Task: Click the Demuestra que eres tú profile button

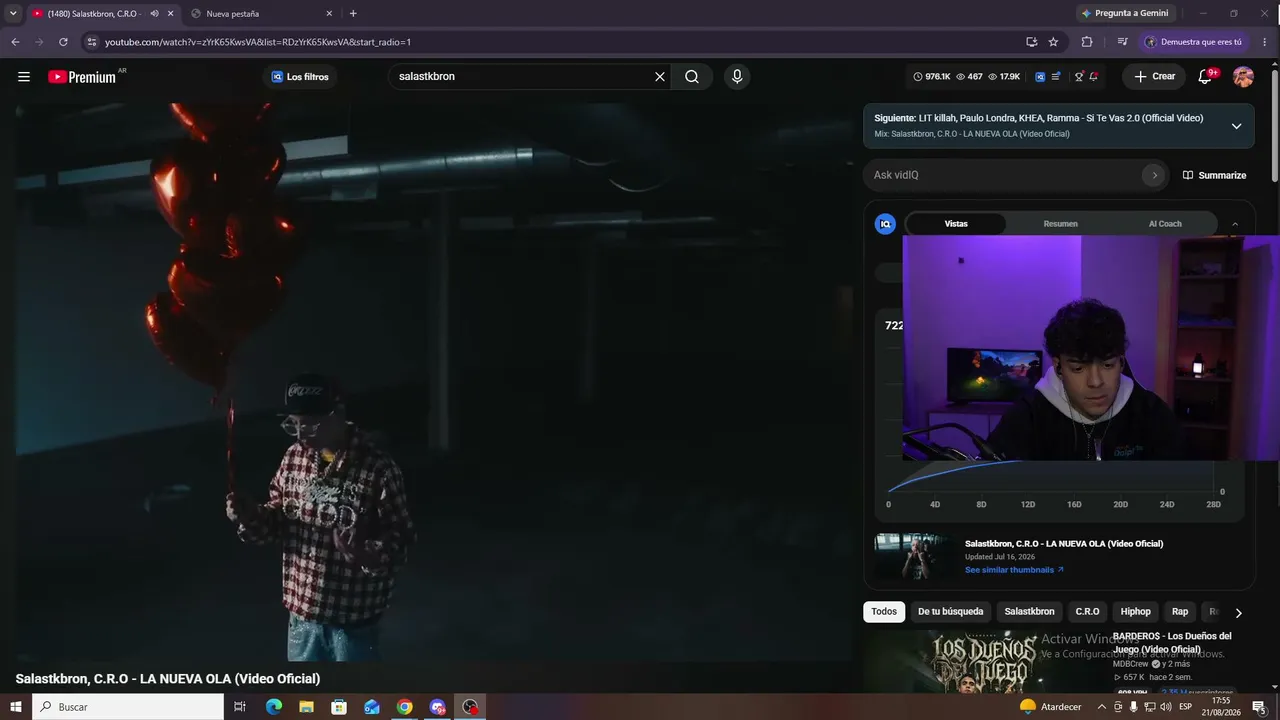Action: [x=1194, y=42]
